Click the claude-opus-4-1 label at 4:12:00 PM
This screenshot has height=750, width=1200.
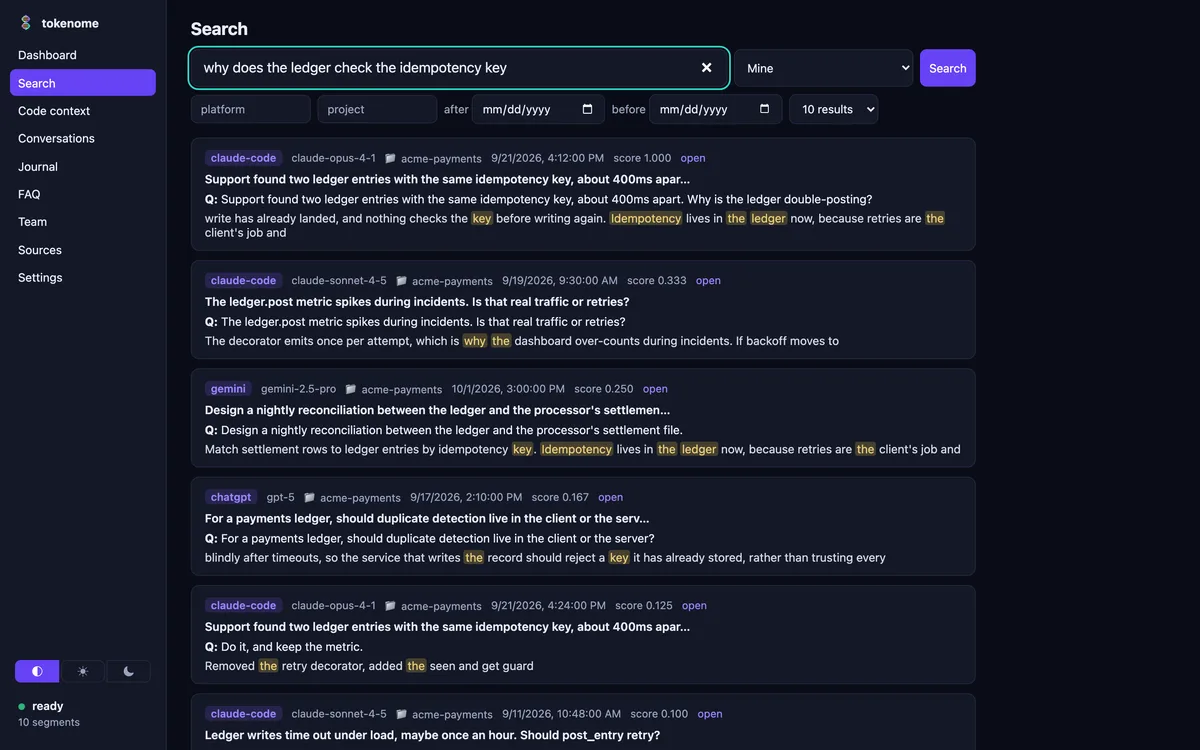point(333,158)
